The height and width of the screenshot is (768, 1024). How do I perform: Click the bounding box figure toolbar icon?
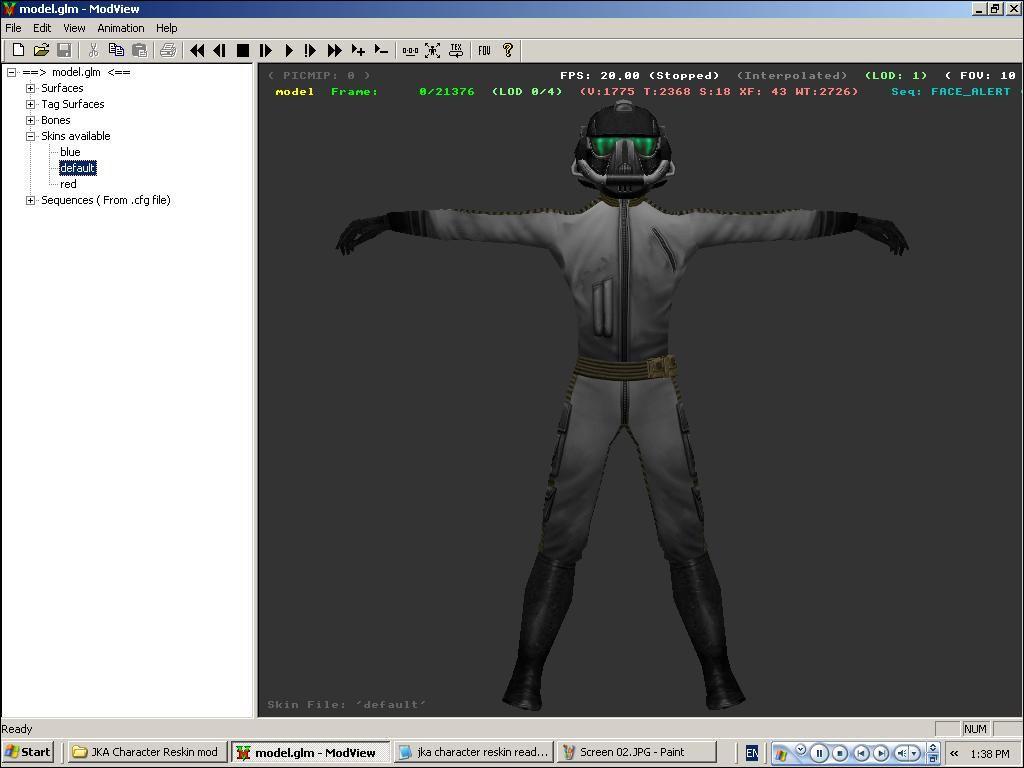pos(433,50)
